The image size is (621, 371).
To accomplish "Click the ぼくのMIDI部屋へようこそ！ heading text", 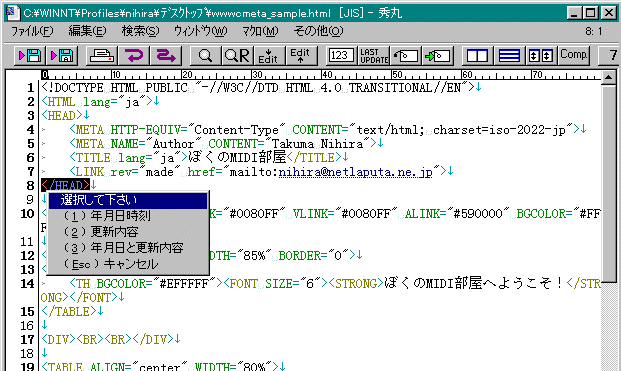I will (473, 283).
